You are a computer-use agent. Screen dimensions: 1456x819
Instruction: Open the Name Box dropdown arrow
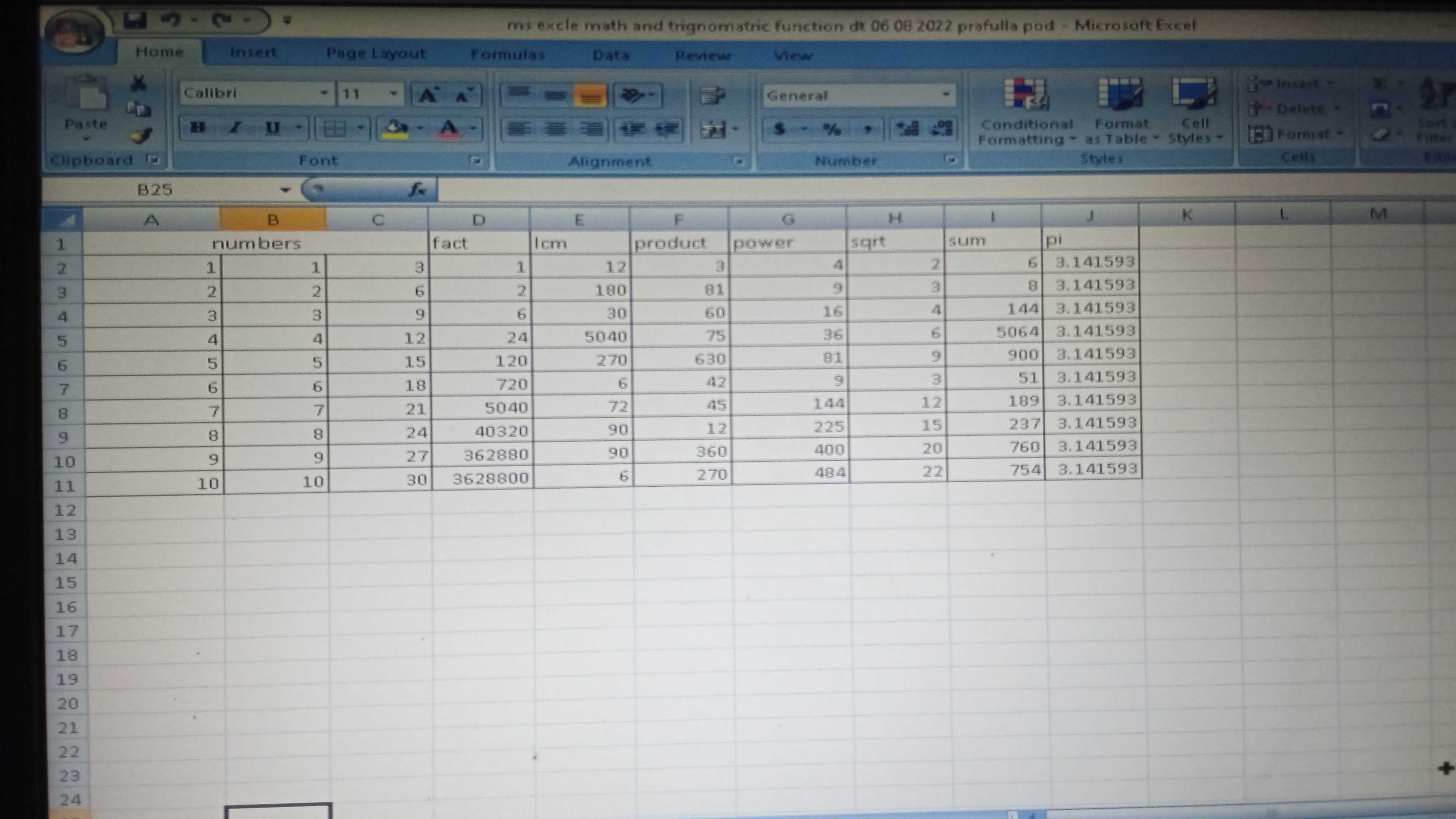[285, 190]
